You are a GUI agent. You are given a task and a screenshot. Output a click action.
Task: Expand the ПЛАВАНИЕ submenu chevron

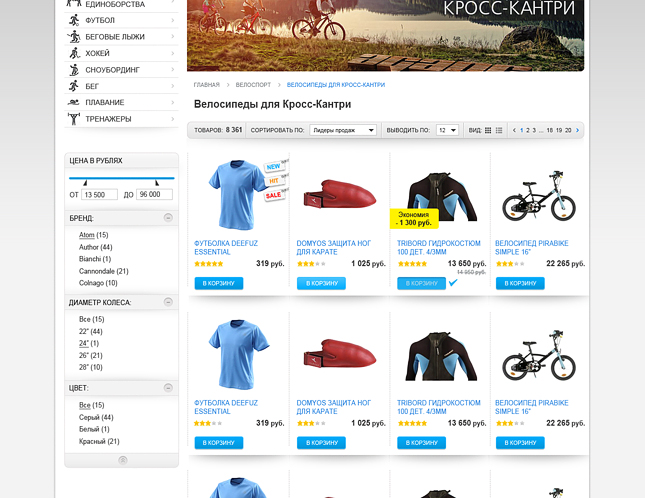click(173, 102)
